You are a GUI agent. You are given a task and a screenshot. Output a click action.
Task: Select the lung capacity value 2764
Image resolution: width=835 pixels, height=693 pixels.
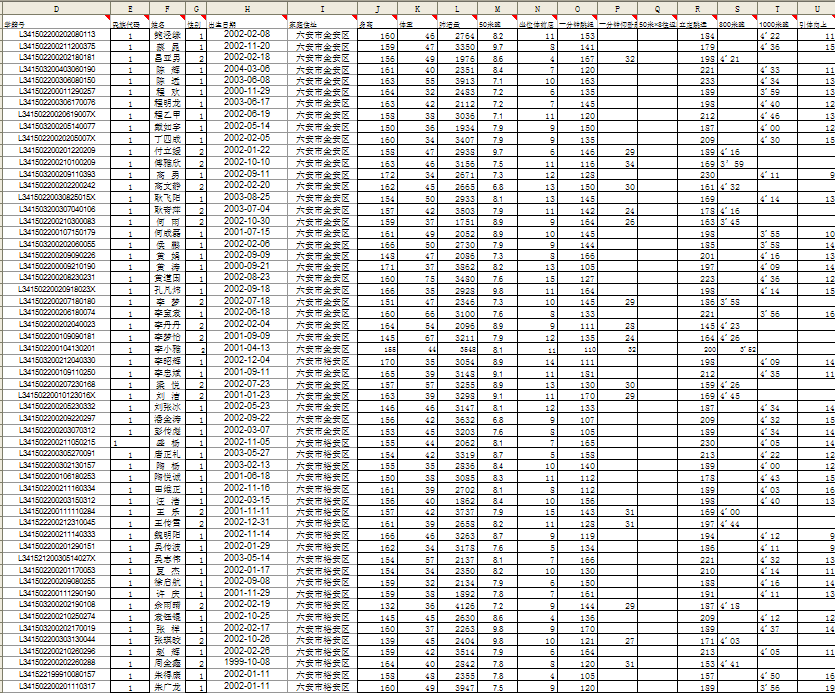pyautogui.click(x=457, y=36)
